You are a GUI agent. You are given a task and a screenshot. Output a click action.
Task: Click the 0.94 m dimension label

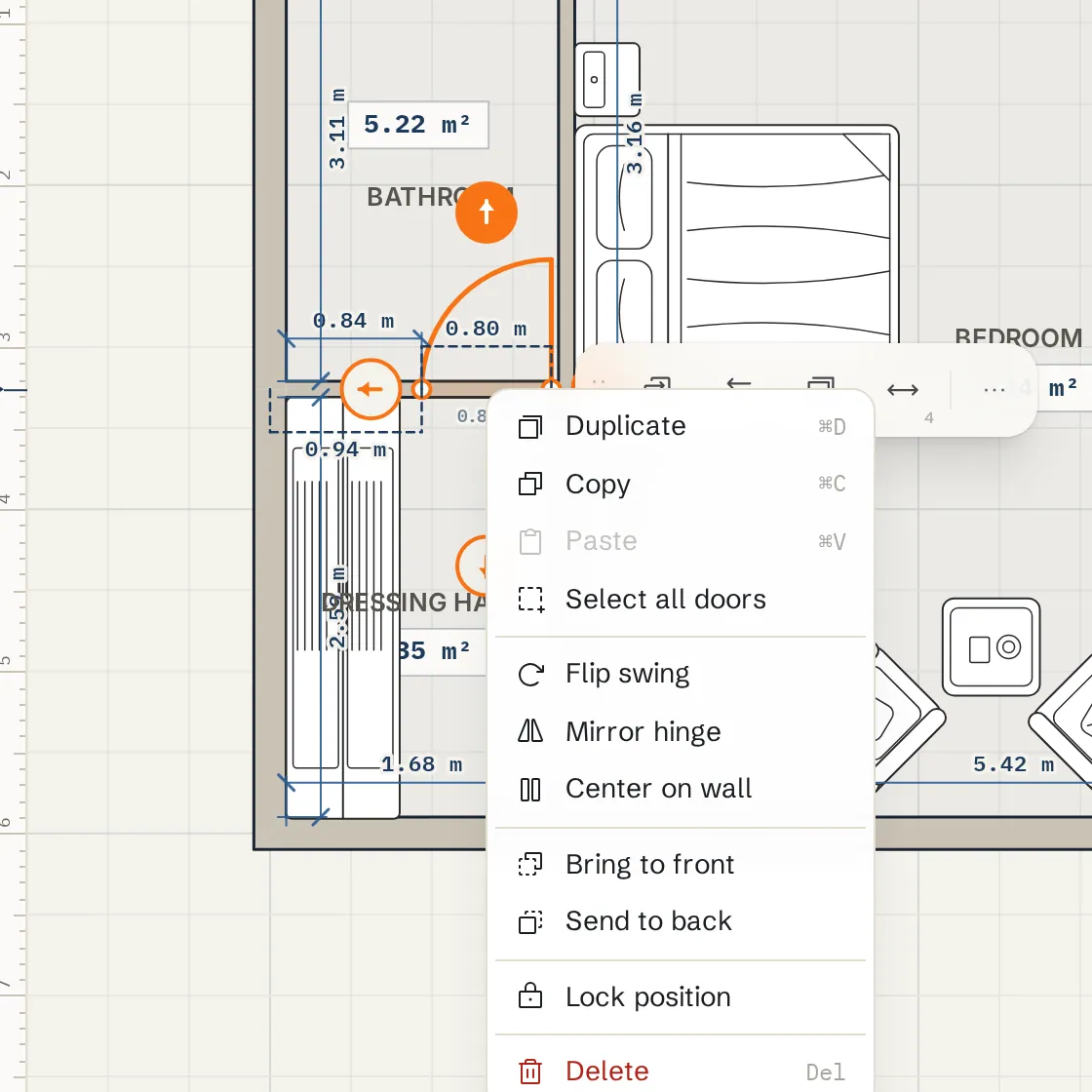345,449
